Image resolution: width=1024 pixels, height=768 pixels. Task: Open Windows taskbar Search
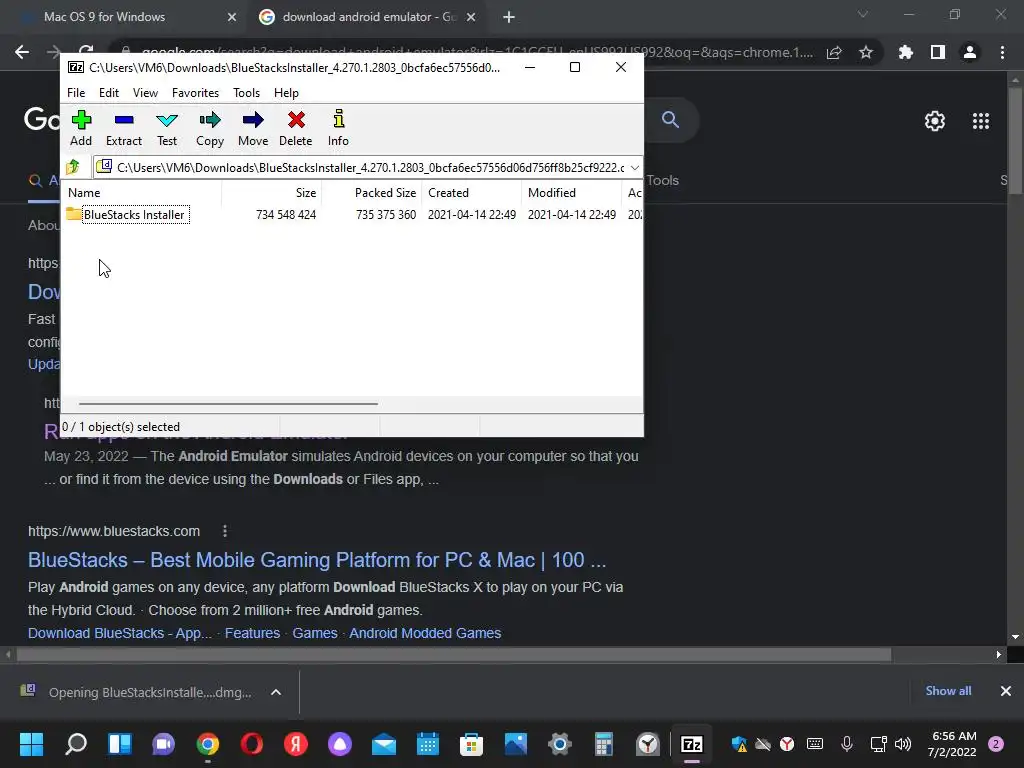pos(76,744)
